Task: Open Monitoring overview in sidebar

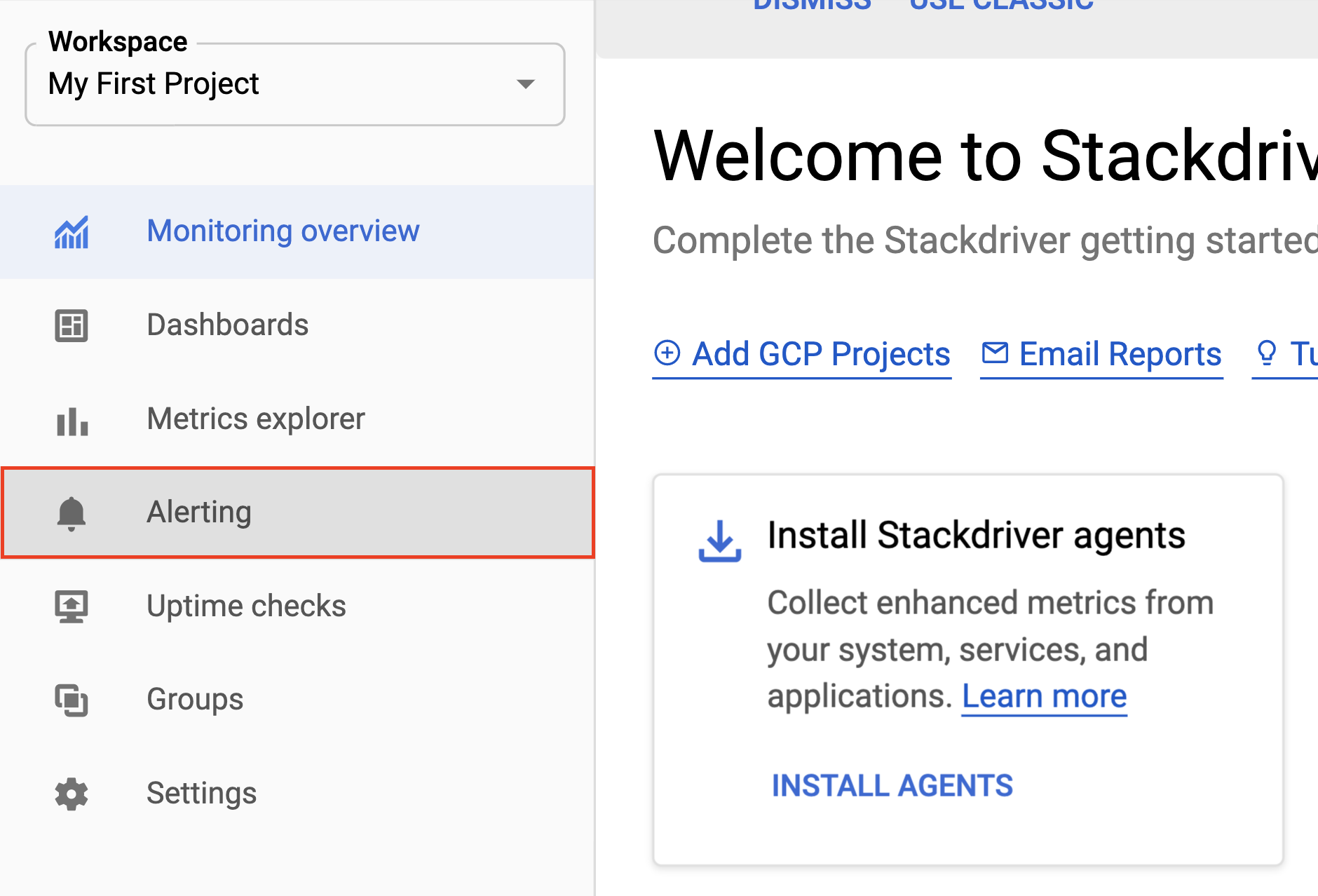Action: point(297,232)
